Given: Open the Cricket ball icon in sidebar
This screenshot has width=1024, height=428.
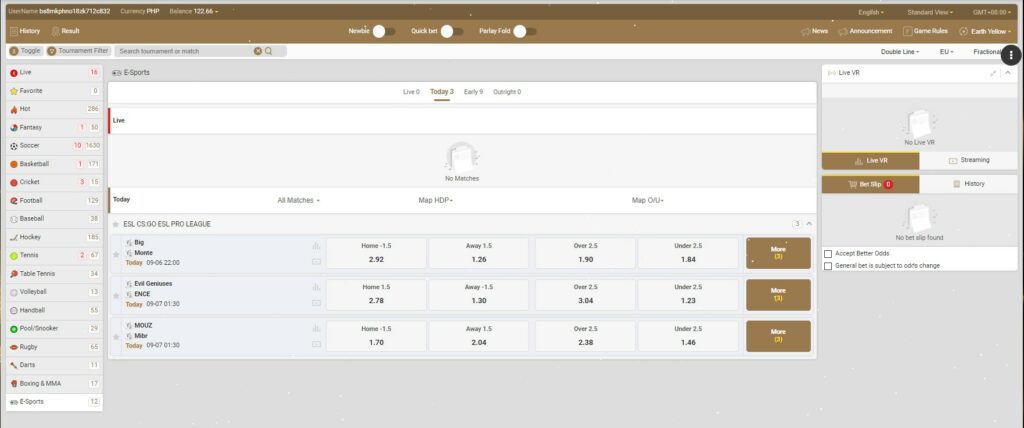Looking at the screenshot, I should (x=14, y=182).
